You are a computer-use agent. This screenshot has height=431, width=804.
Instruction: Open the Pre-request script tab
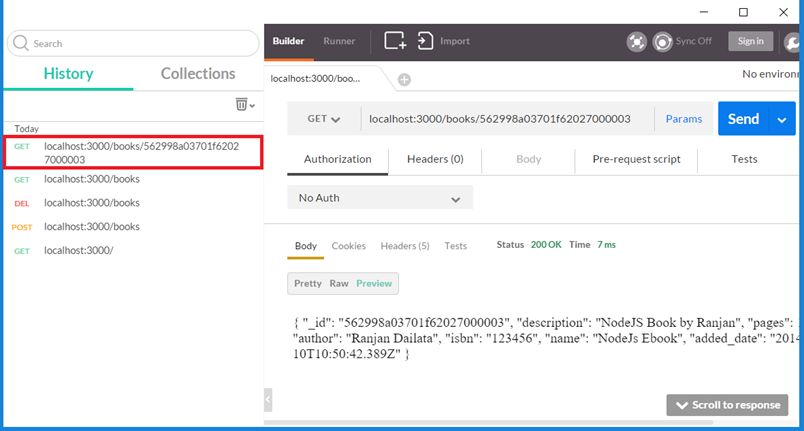point(636,159)
